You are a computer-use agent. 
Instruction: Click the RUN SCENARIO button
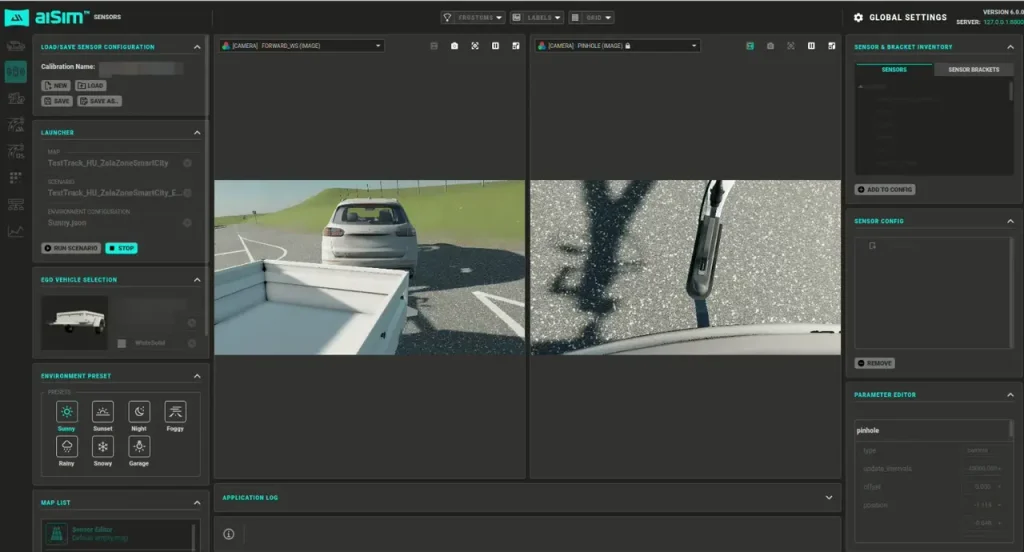[71, 248]
